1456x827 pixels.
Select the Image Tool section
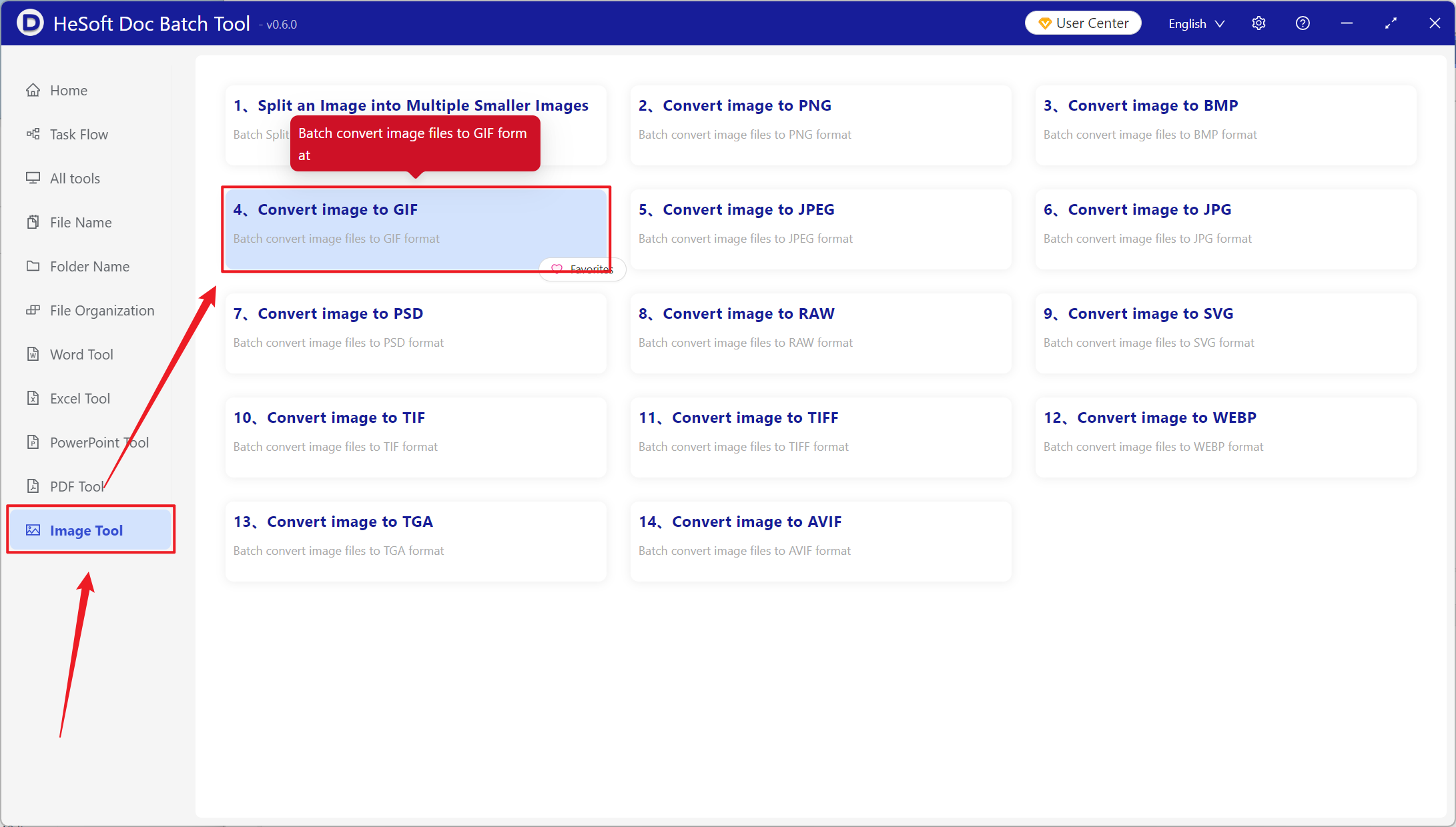[91, 530]
